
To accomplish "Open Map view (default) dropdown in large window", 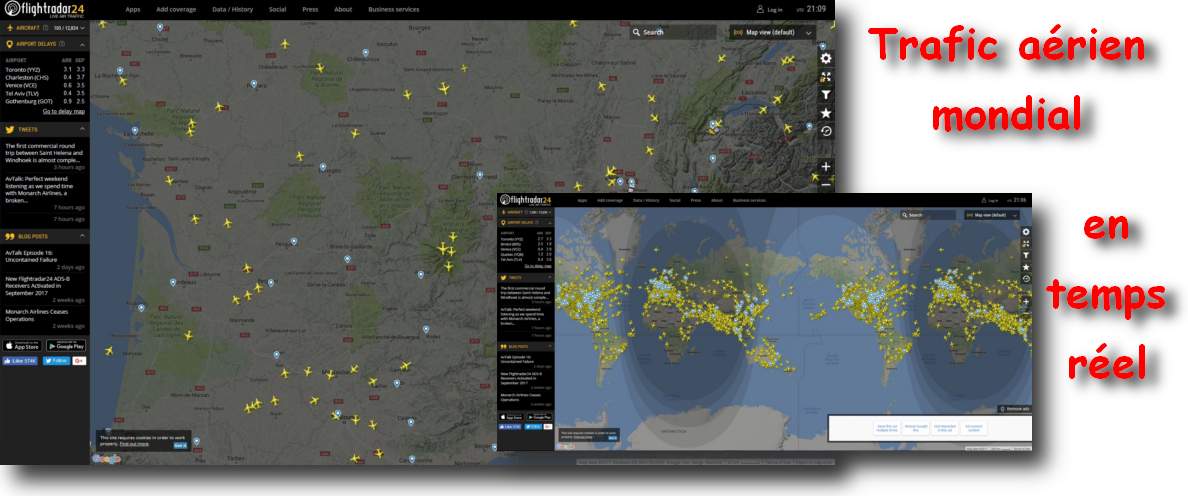I will [772, 33].
